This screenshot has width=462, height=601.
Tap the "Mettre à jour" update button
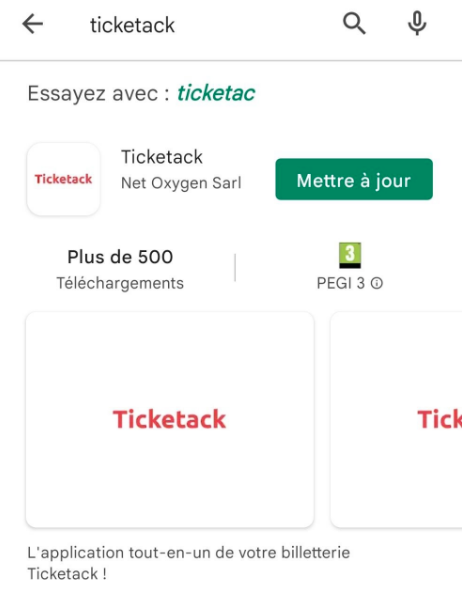pyautogui.click(x=354, y=179)
